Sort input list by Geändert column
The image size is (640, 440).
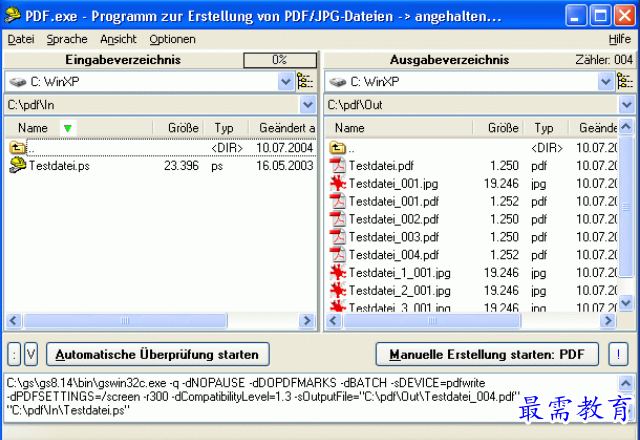coord(282,128)
